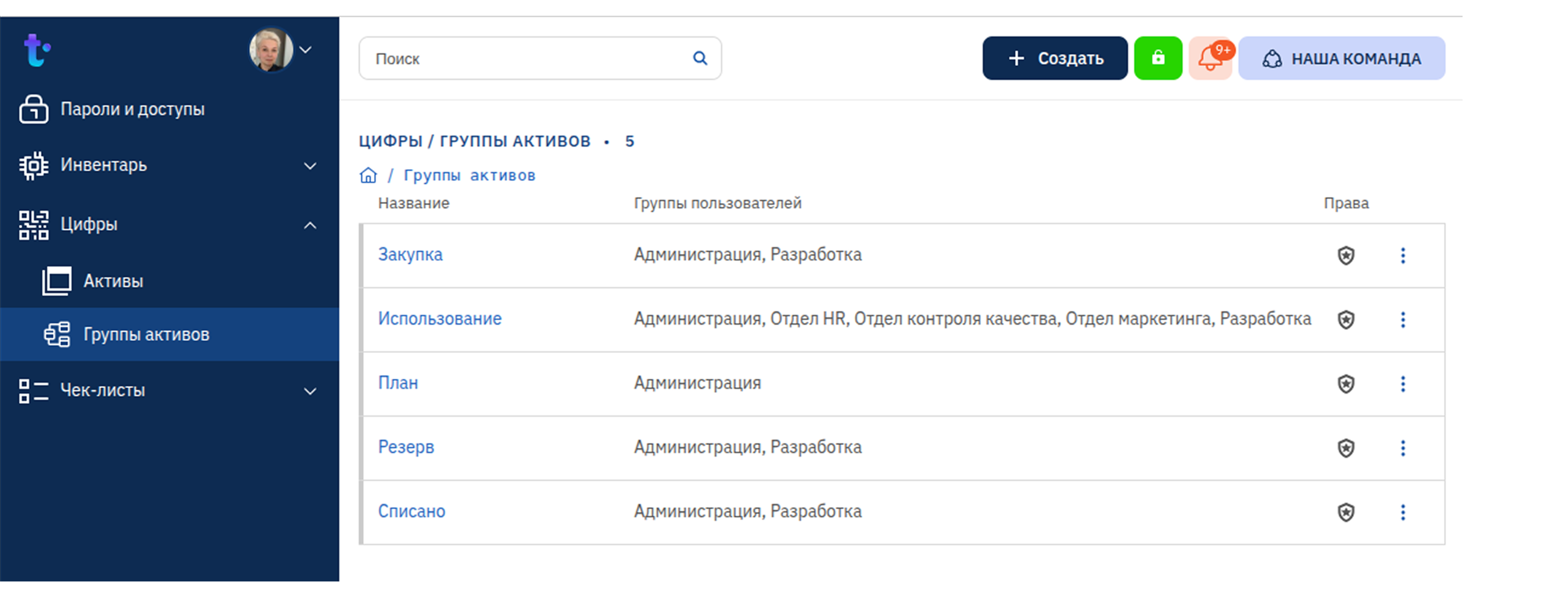Viewport: 1568px width, 596px height.
Task: Click the green unlock padlock button
Action: (x=1157, y=59)
